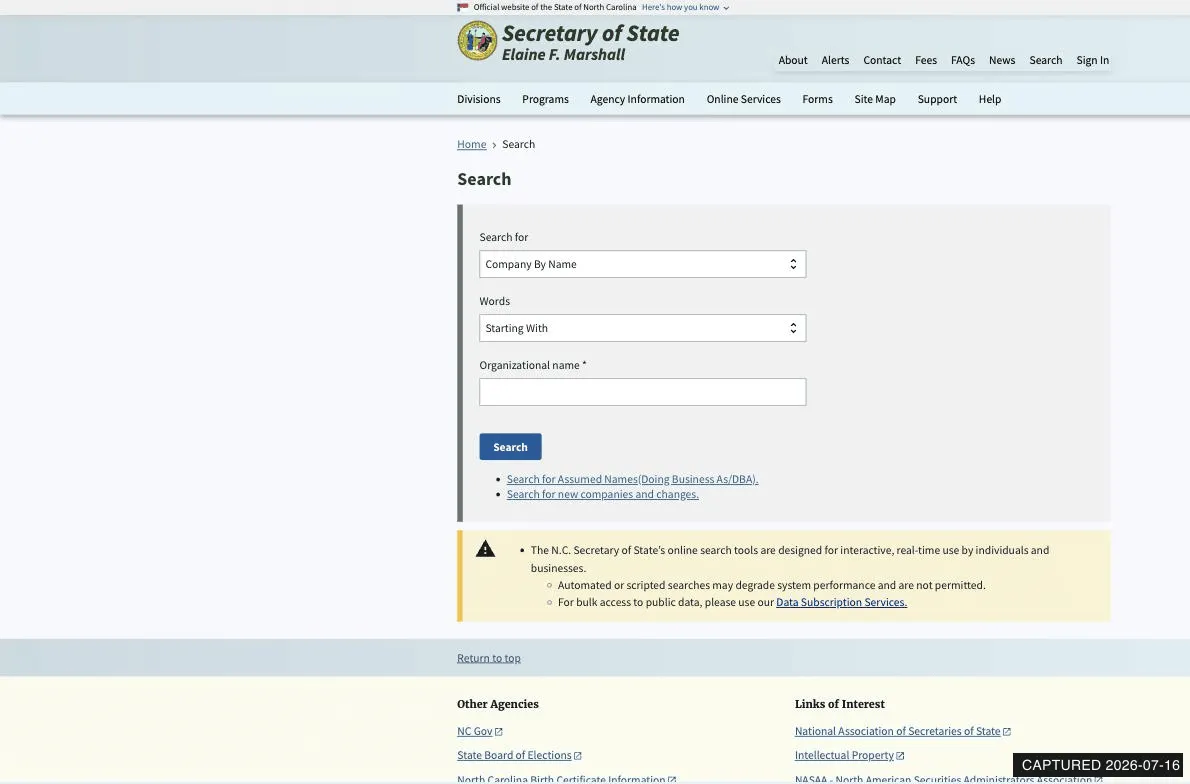The width and height of the screenshot is (1190, 784).
Task: Click Search in the top header navigation
Action: [1045, 60]
